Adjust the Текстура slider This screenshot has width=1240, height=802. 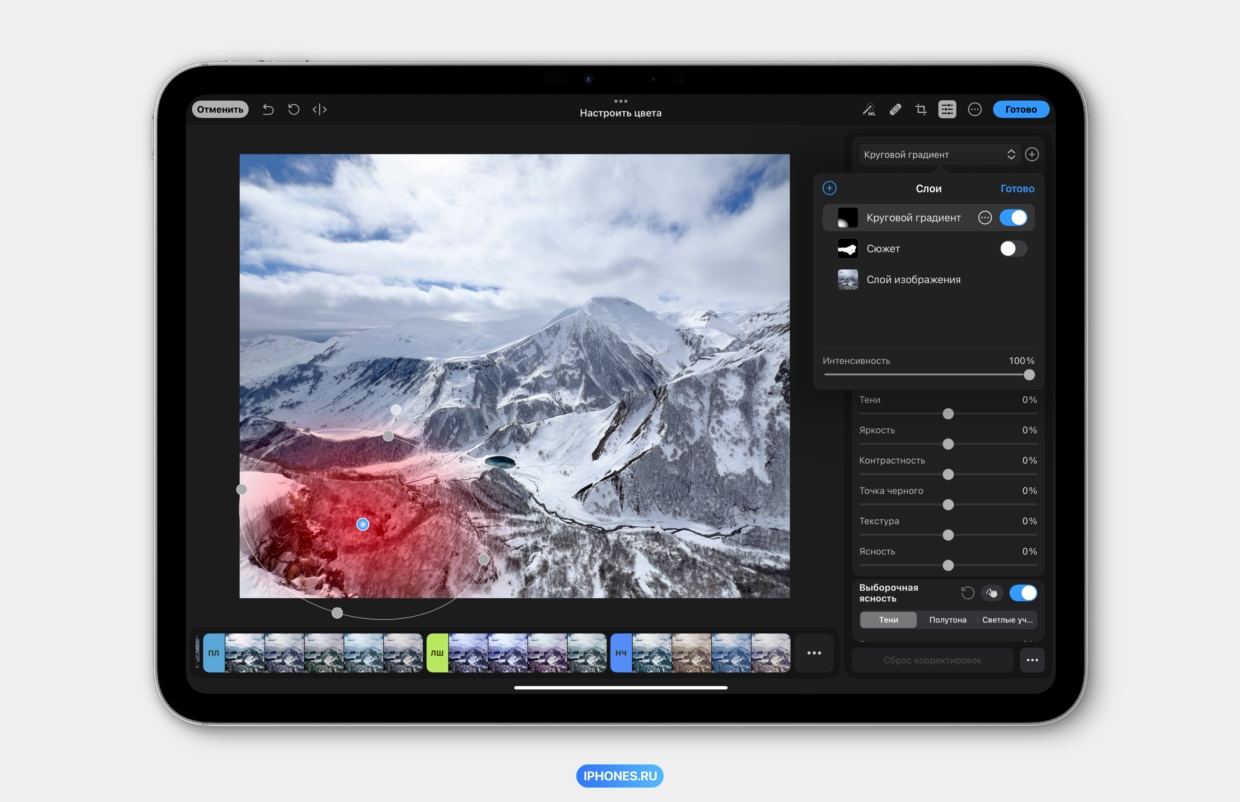pyautogui.click(x=948, y=535)
